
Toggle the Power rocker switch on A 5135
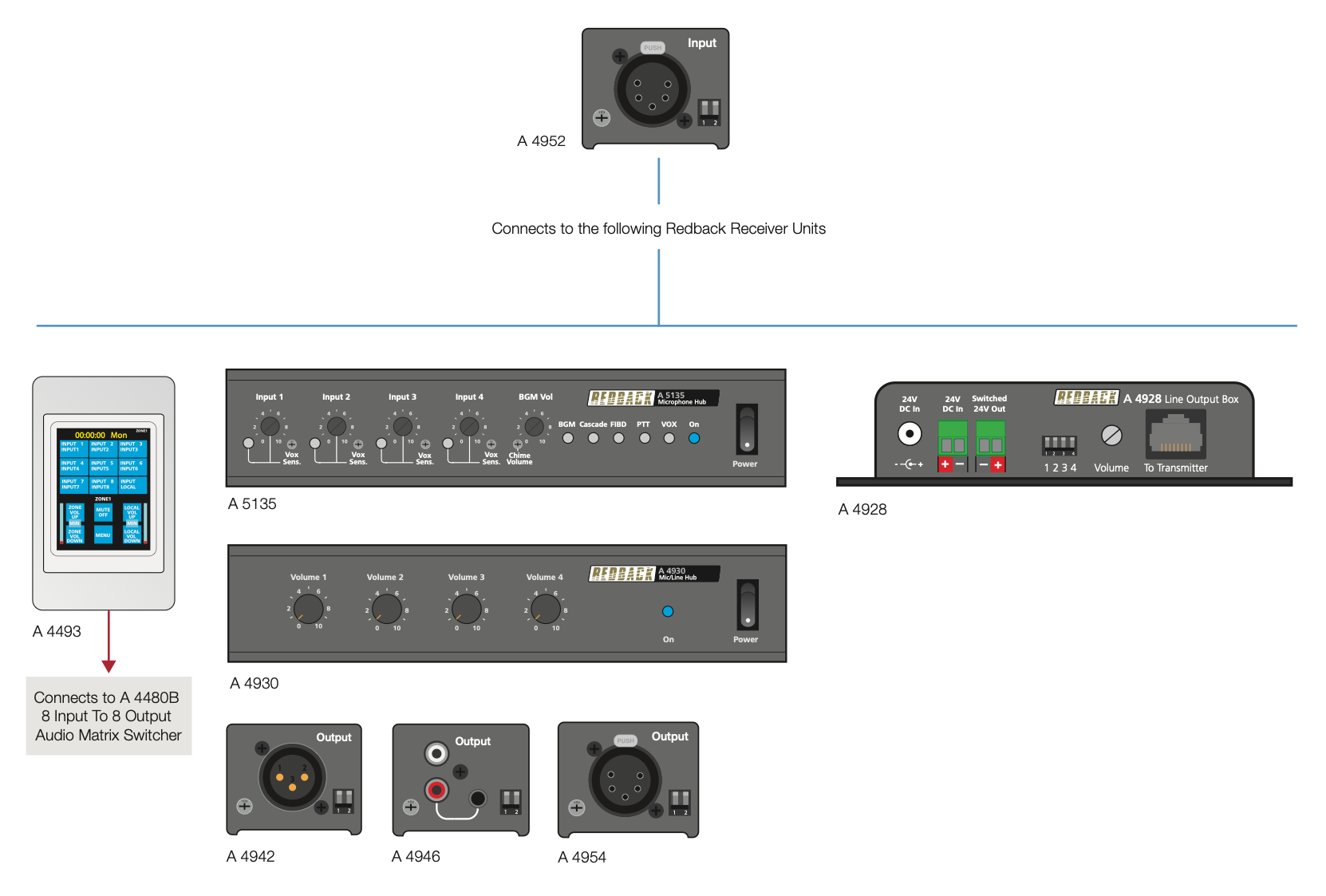coord(746,428)
